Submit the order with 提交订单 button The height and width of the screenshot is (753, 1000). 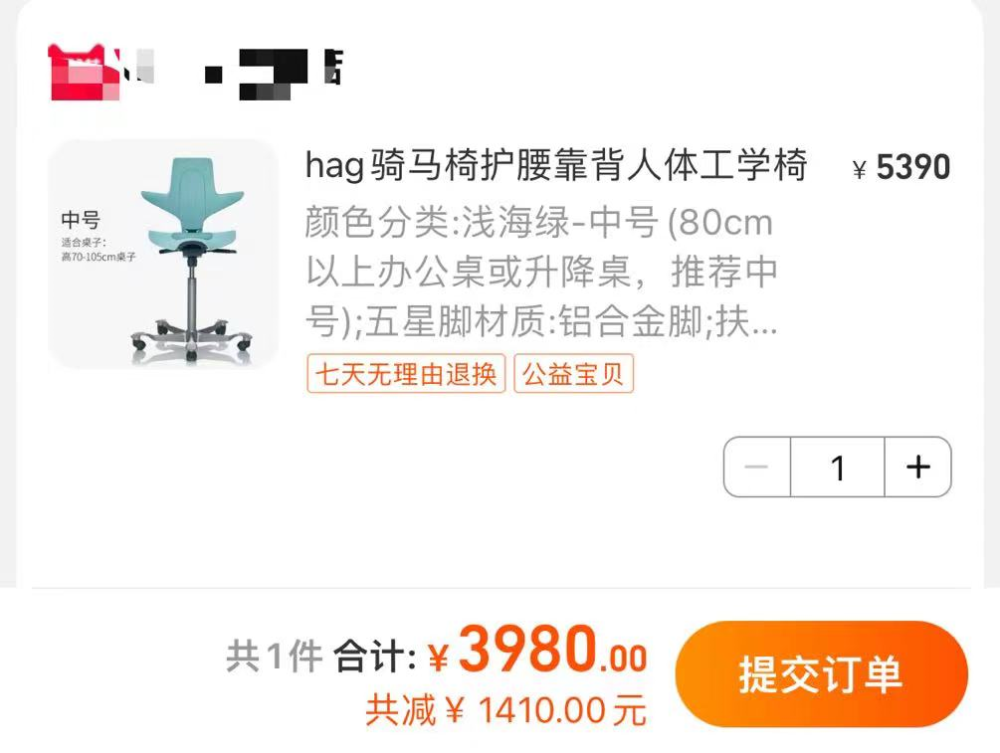point(821,674)
